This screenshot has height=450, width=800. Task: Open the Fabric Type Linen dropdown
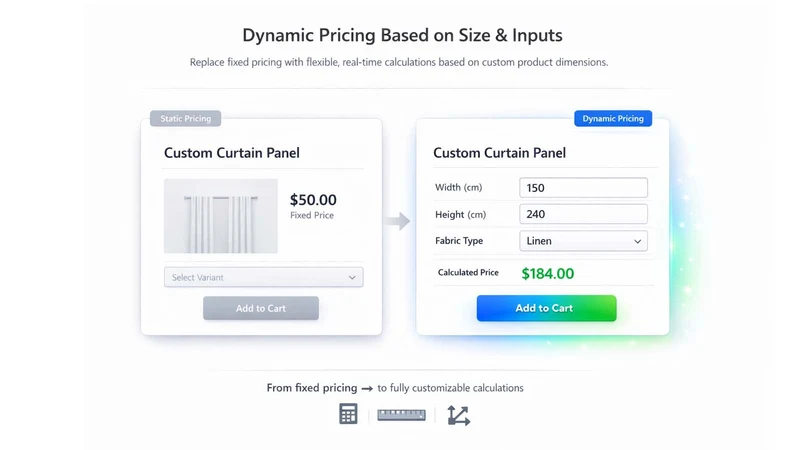[583, 241]
